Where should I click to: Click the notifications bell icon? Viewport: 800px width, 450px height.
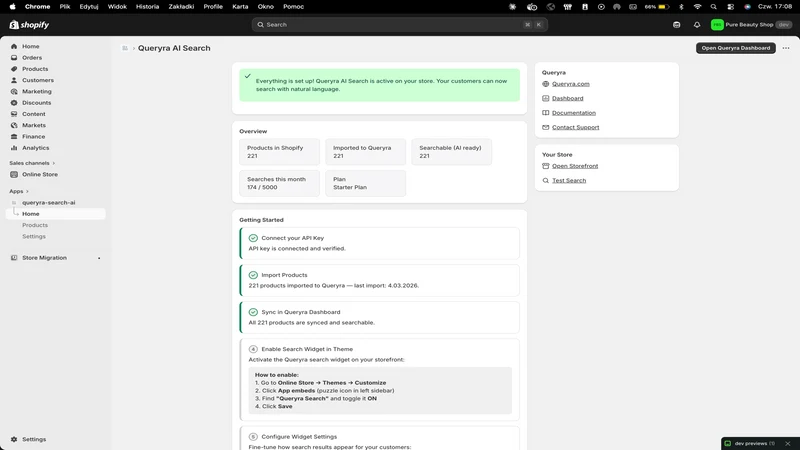(x=697, y=24)
